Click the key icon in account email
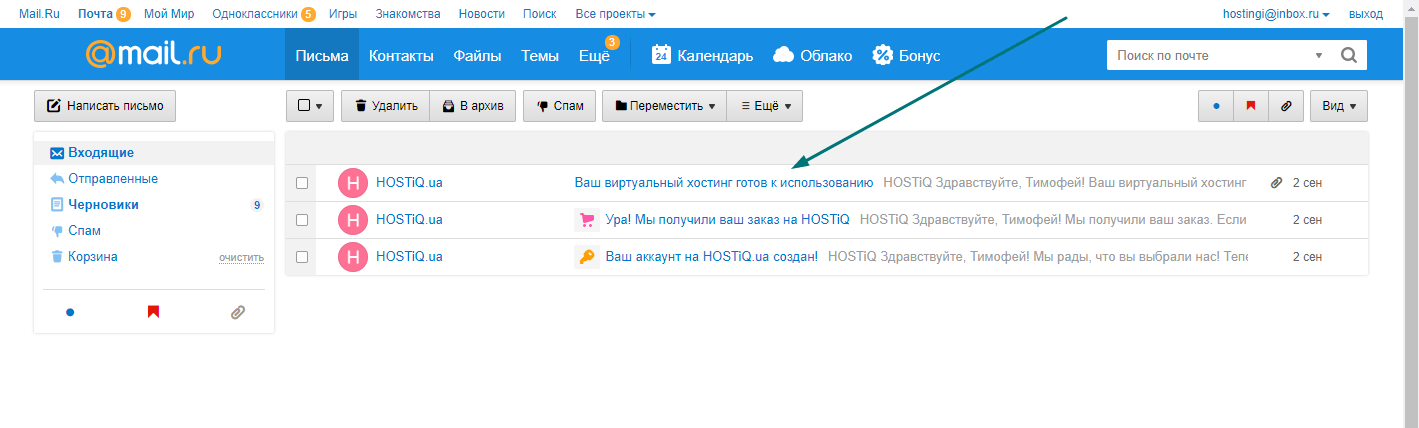 coord(587,257)
